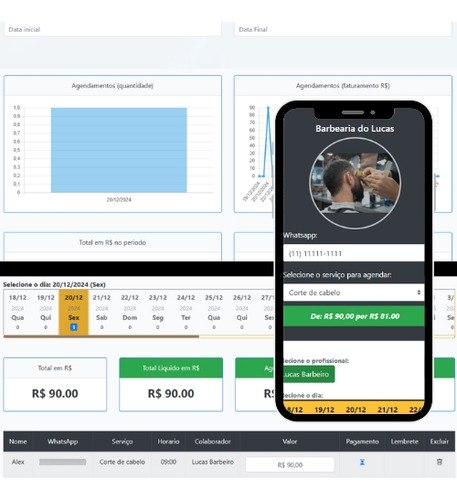Select 19/12 in phone's yellow date bar

pos(324,409)
